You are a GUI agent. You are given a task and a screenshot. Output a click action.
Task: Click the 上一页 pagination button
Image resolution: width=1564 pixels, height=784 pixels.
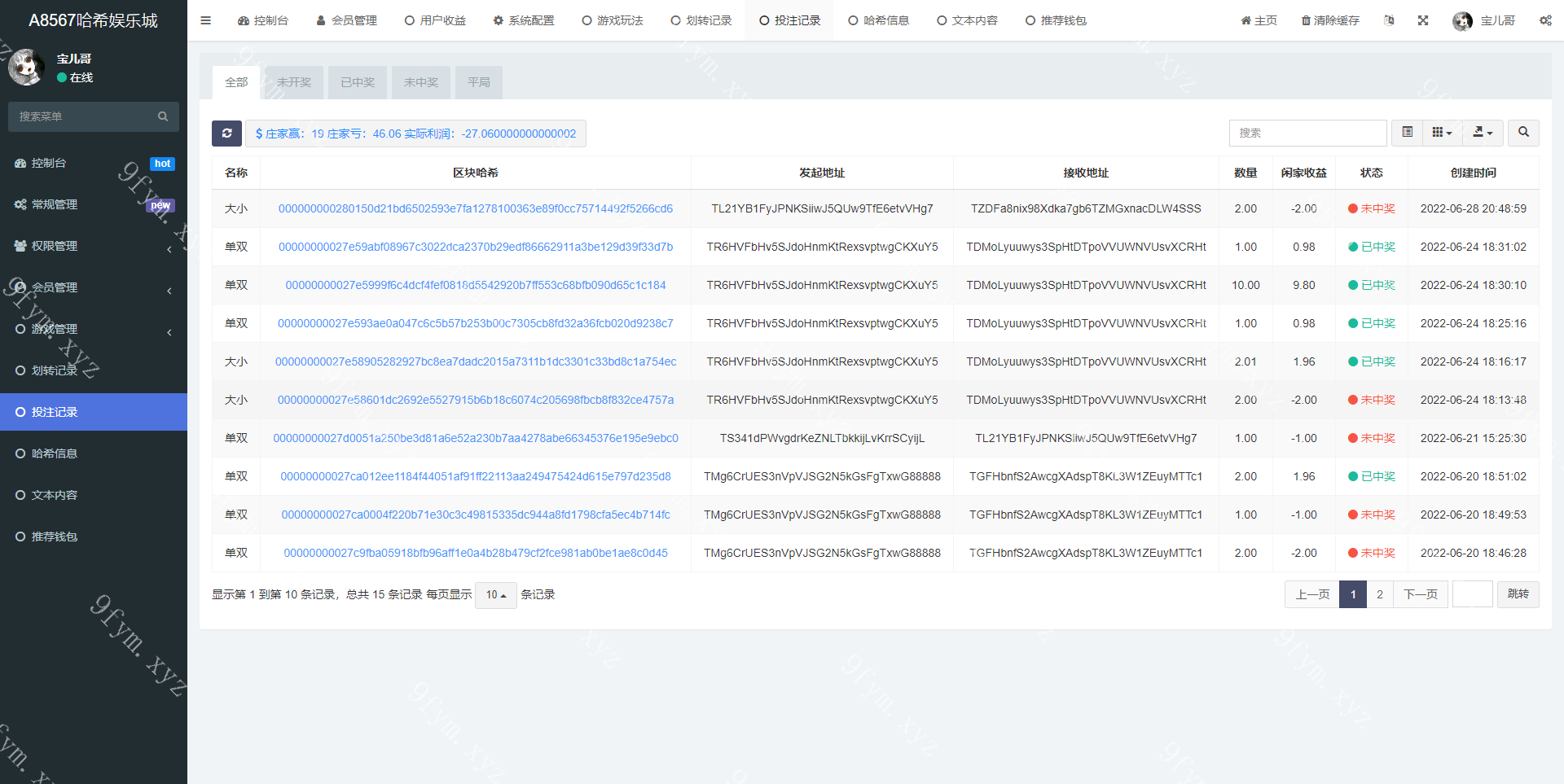coord(1312,594)
